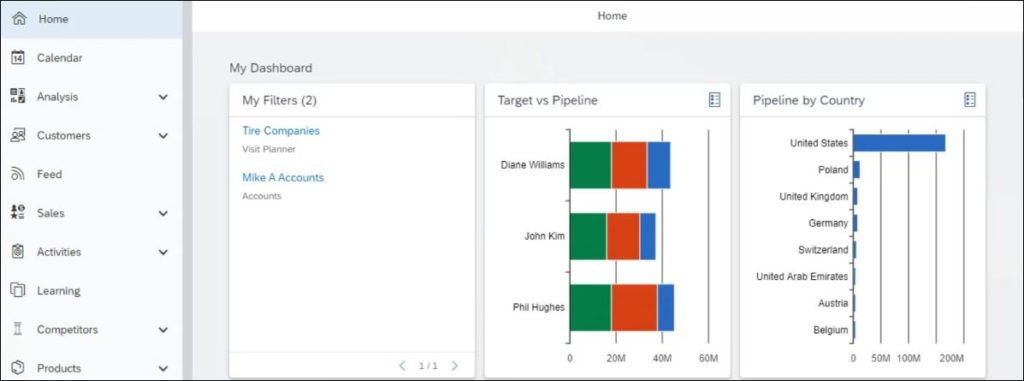Open the Mike A Accounts filter link

pos(283,177)
